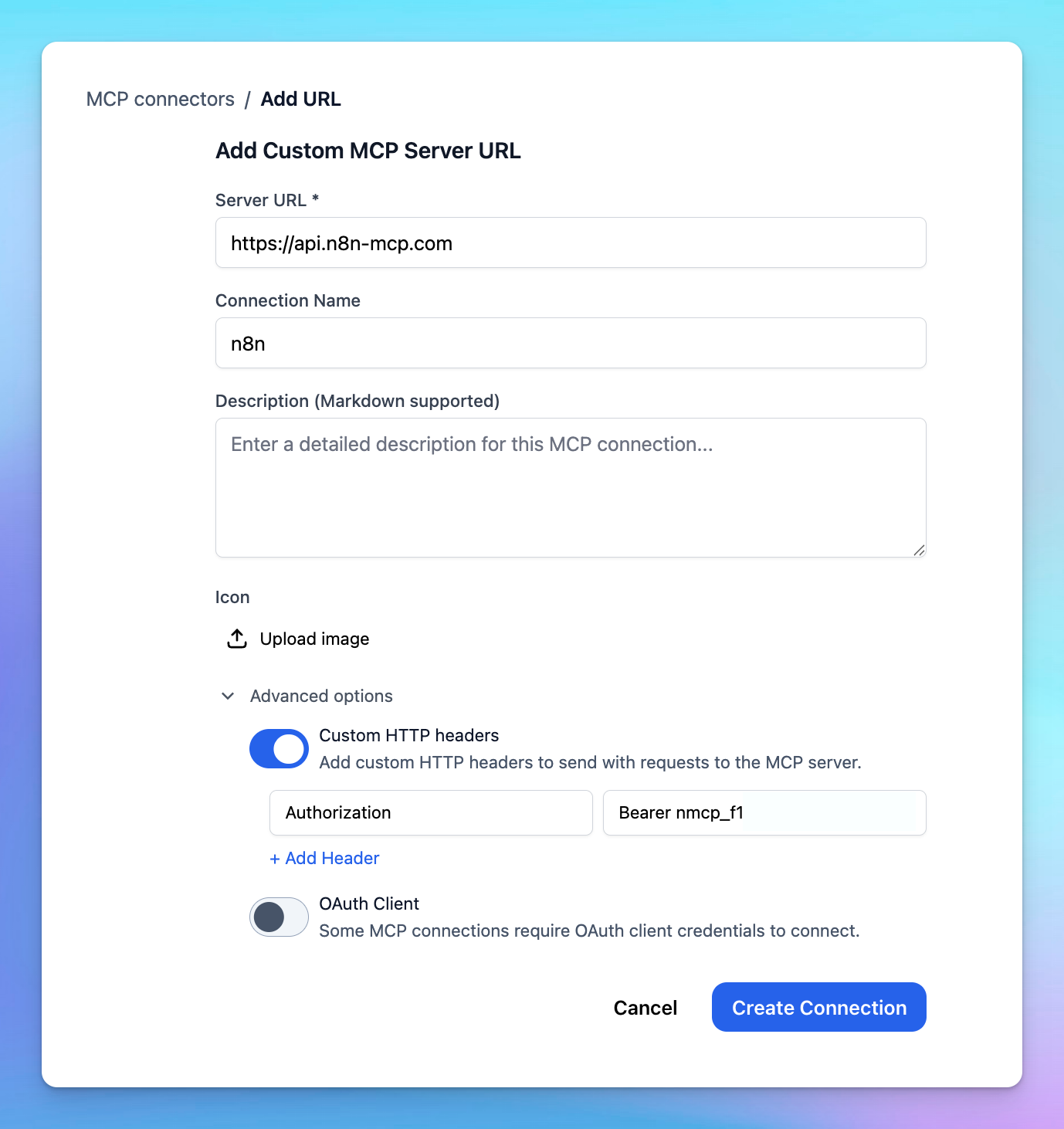Click the Connection Name field label
This screenshot has width=1064, height=1129.
pyautogui.click(x=287, y=300)
